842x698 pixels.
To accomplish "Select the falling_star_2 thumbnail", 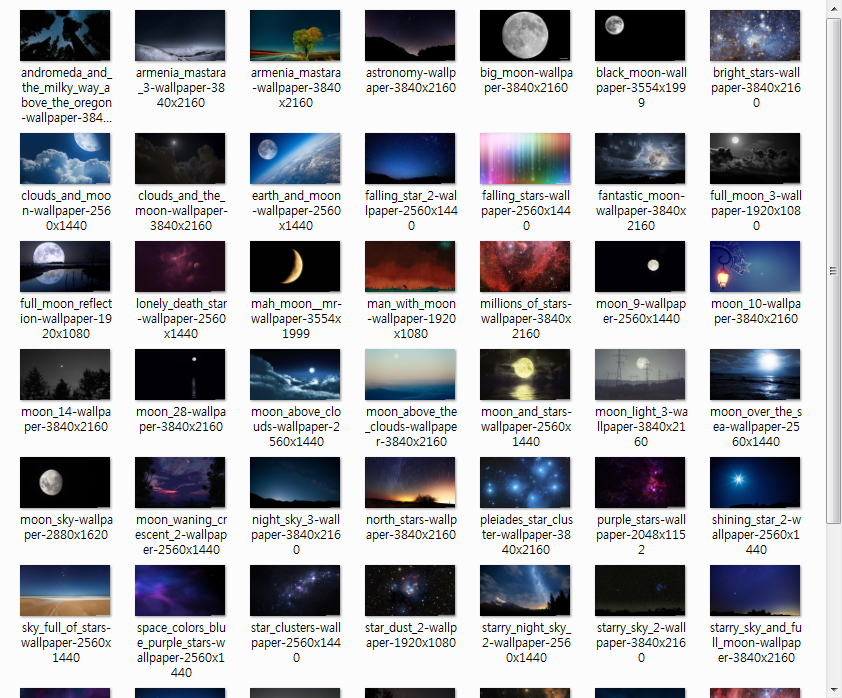I will 410,158.
